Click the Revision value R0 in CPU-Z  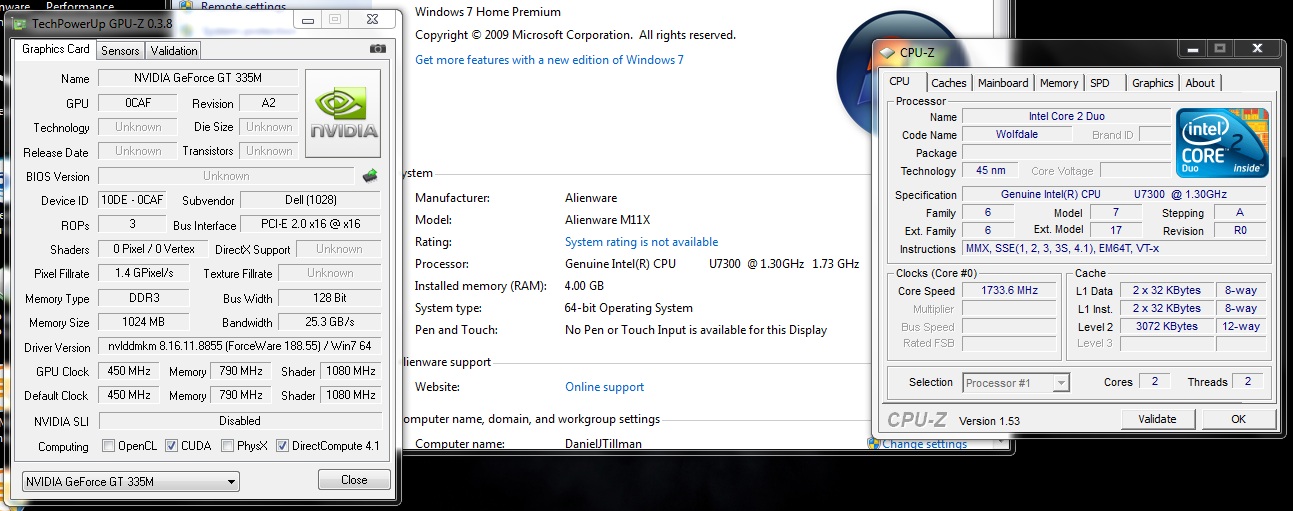[x=1240, y=231]
